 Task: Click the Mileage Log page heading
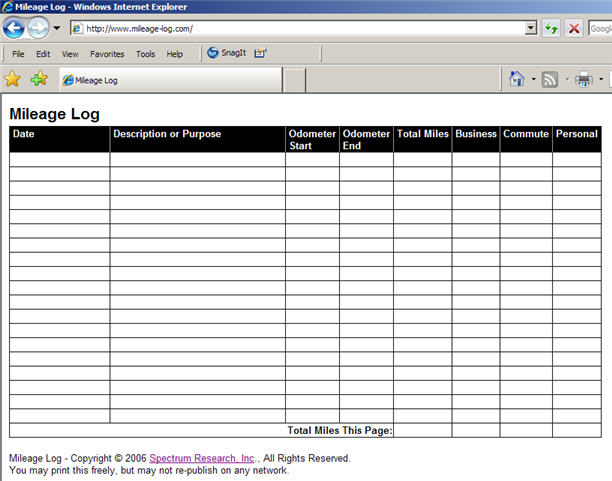click(x=54, y=114)
